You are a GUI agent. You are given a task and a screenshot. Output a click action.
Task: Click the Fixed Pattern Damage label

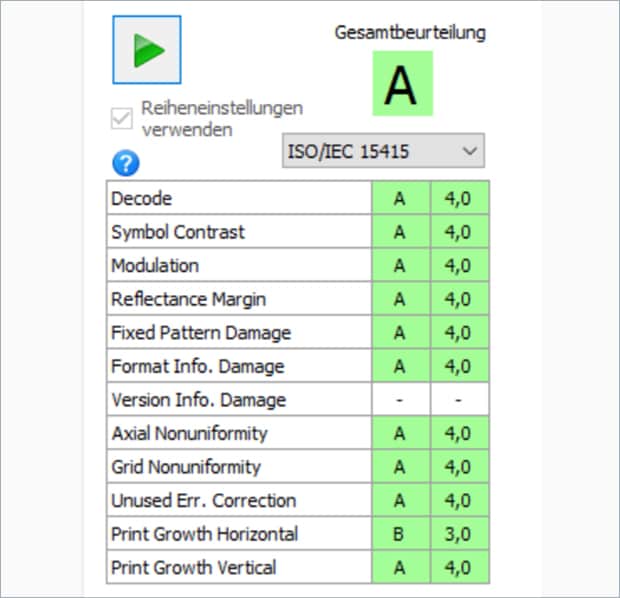tap(201, 333)
